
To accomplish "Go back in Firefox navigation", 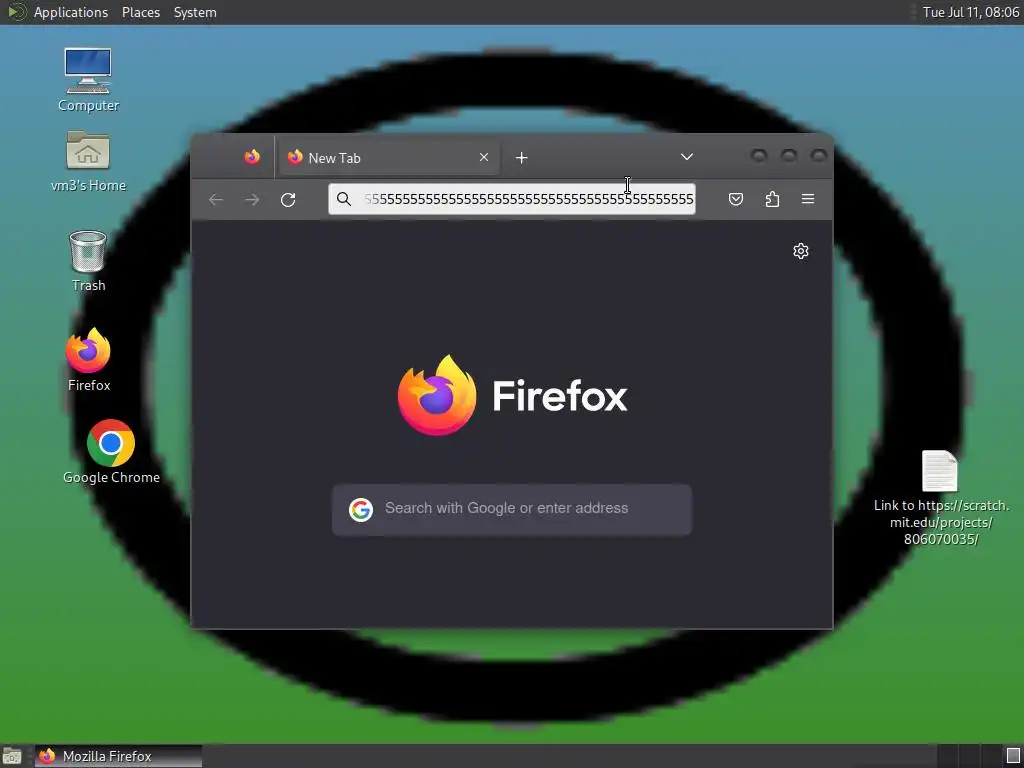I will pos(216,200).
